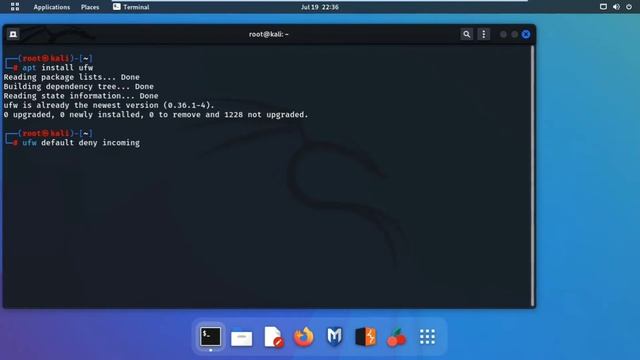
Task: Click 'Reading state information... Done' line
Action: [x=81, y=96]
